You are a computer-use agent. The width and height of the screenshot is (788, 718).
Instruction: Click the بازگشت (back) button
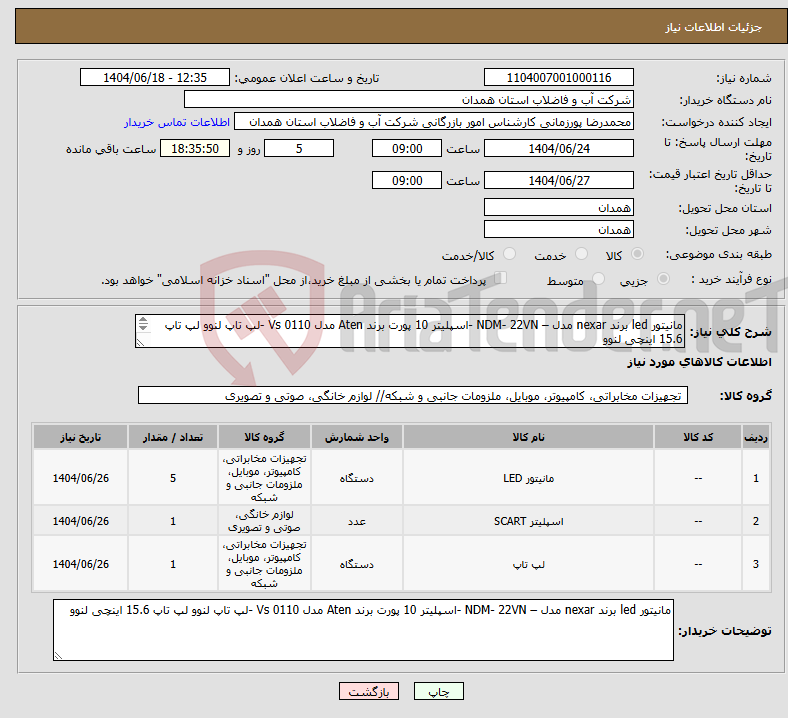click(x=369, y=691)
